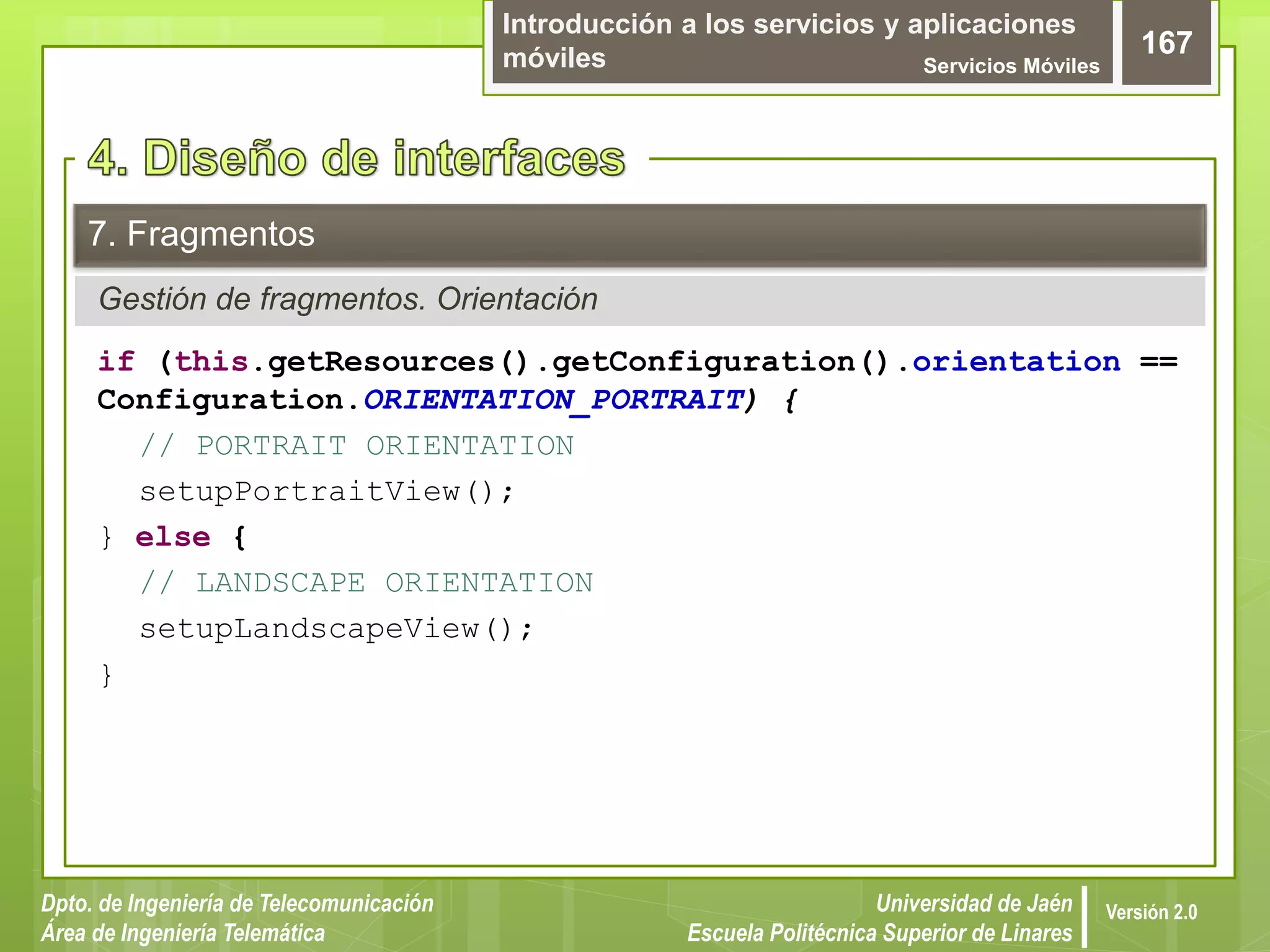Click 'setupPortraitView();' call
1270x952 pixels.
coord(327,492)
